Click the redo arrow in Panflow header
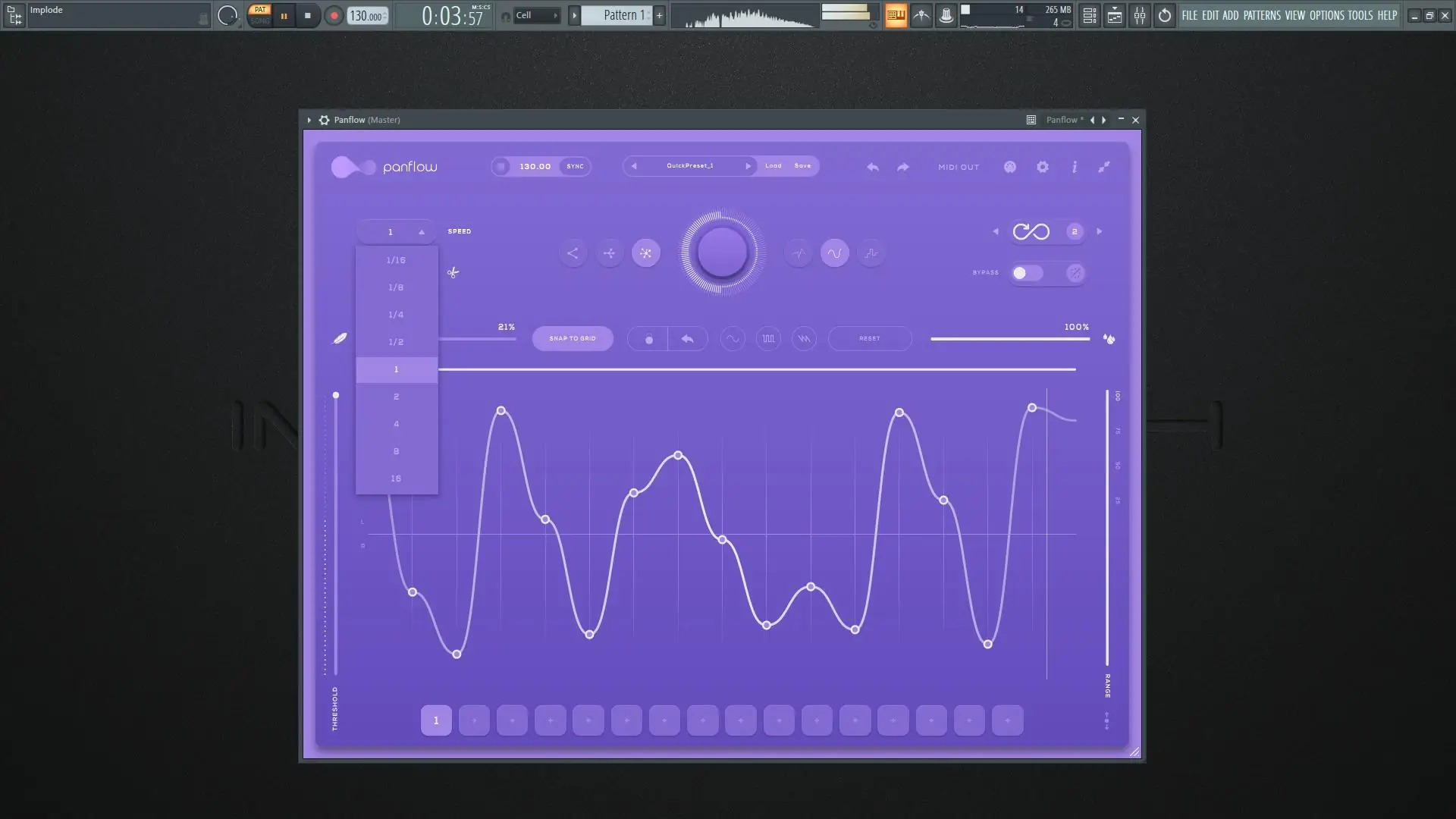1456x819 pixels. (902, 167)
